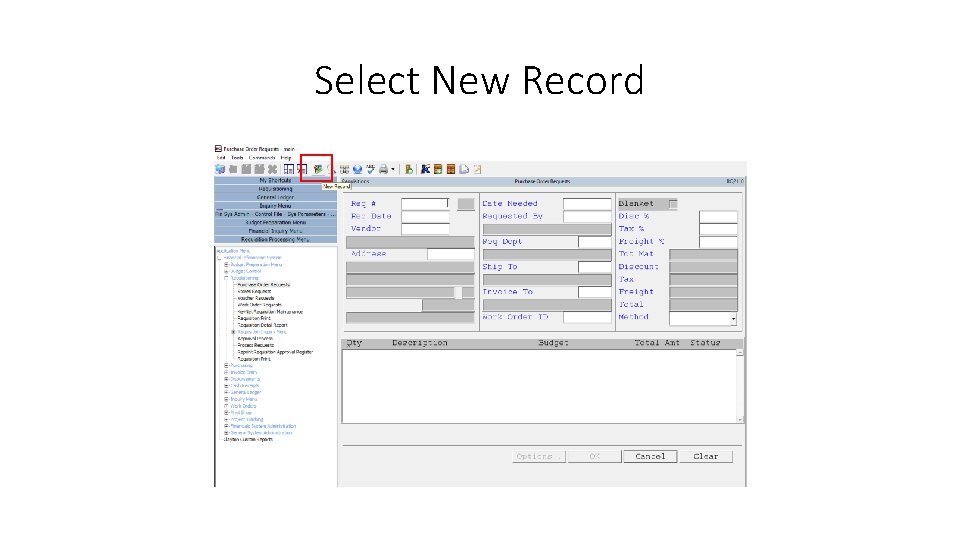The width and height of the screenshot is (960, 540).
Task: Click the Total Amt column header
Action: [x=657, y=343]
